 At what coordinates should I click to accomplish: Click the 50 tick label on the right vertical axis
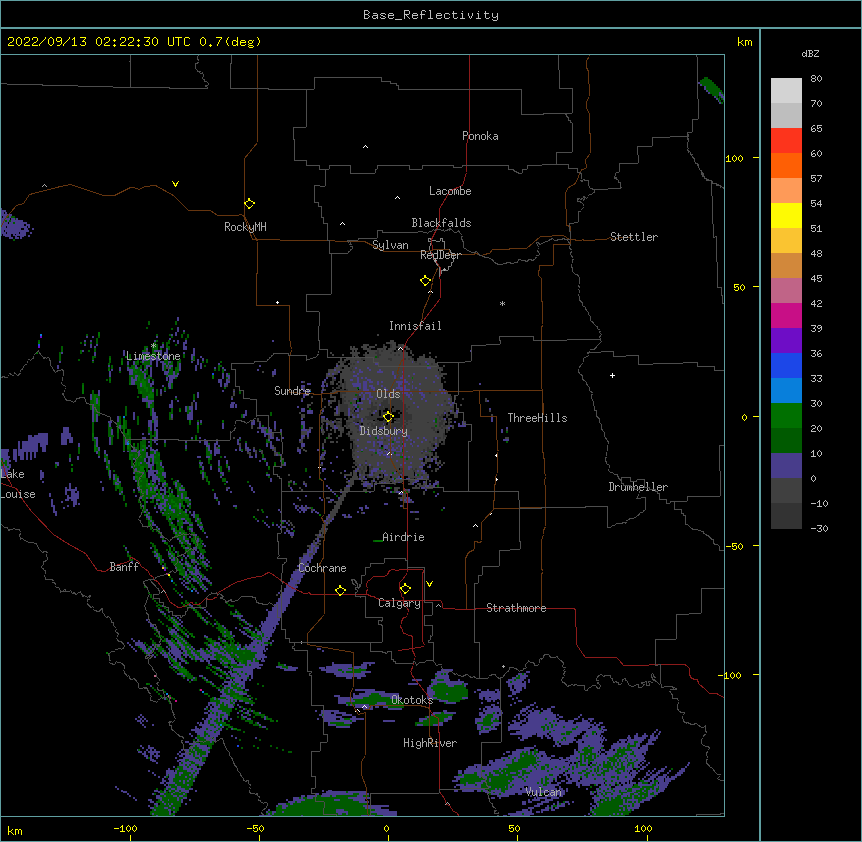pyautogui.click(x=739, y=287)
